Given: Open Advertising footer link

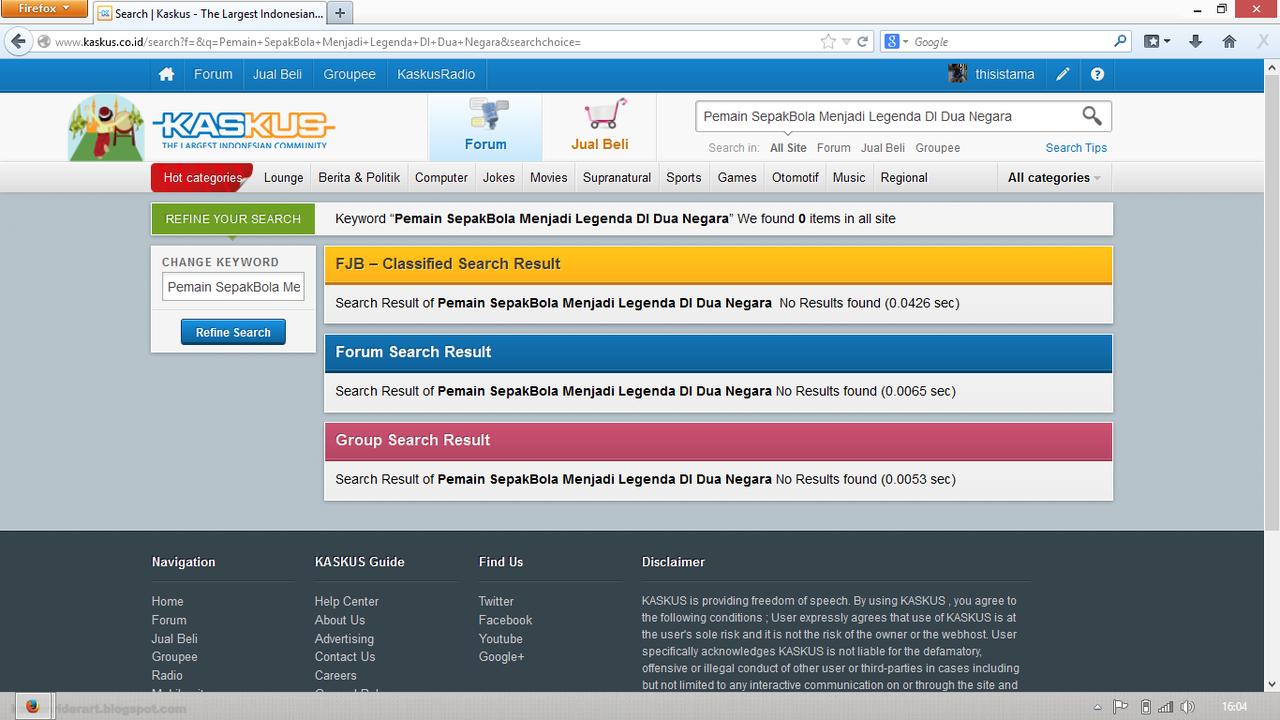Looking at the screenshot, I should pos(344,639).
